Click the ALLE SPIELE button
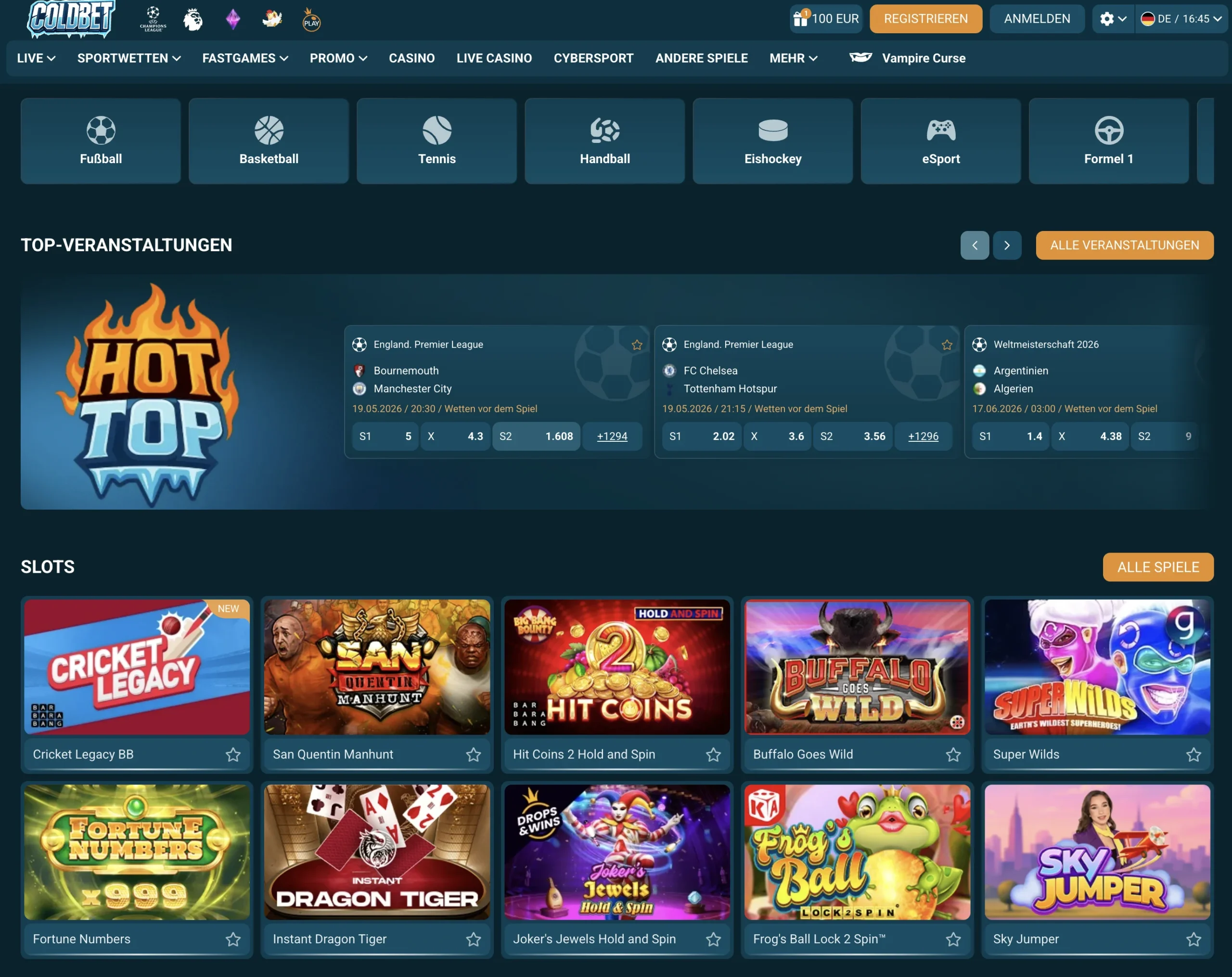 (x=1158, y=567)
